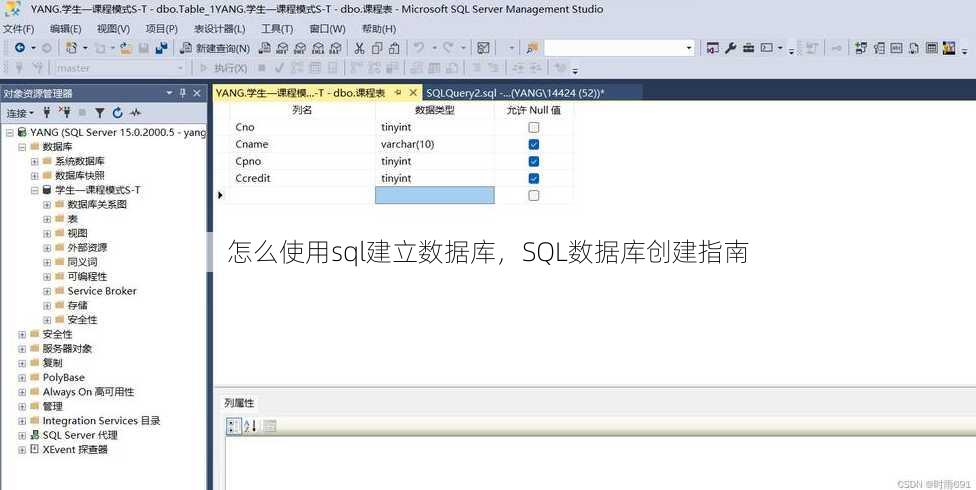Image resolution: width=976 pixels, height=490 pixels.
Task: Click the DMX query icon
Action: (x=300, y=48)
